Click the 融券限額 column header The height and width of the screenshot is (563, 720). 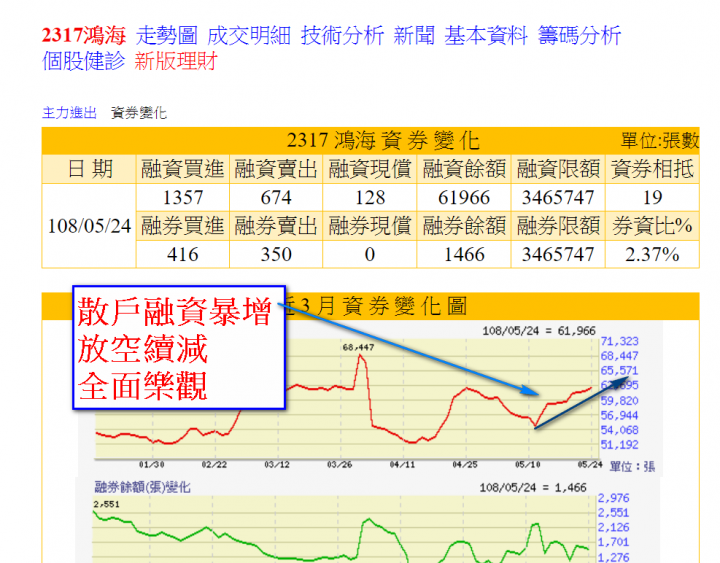coord(558,226)
